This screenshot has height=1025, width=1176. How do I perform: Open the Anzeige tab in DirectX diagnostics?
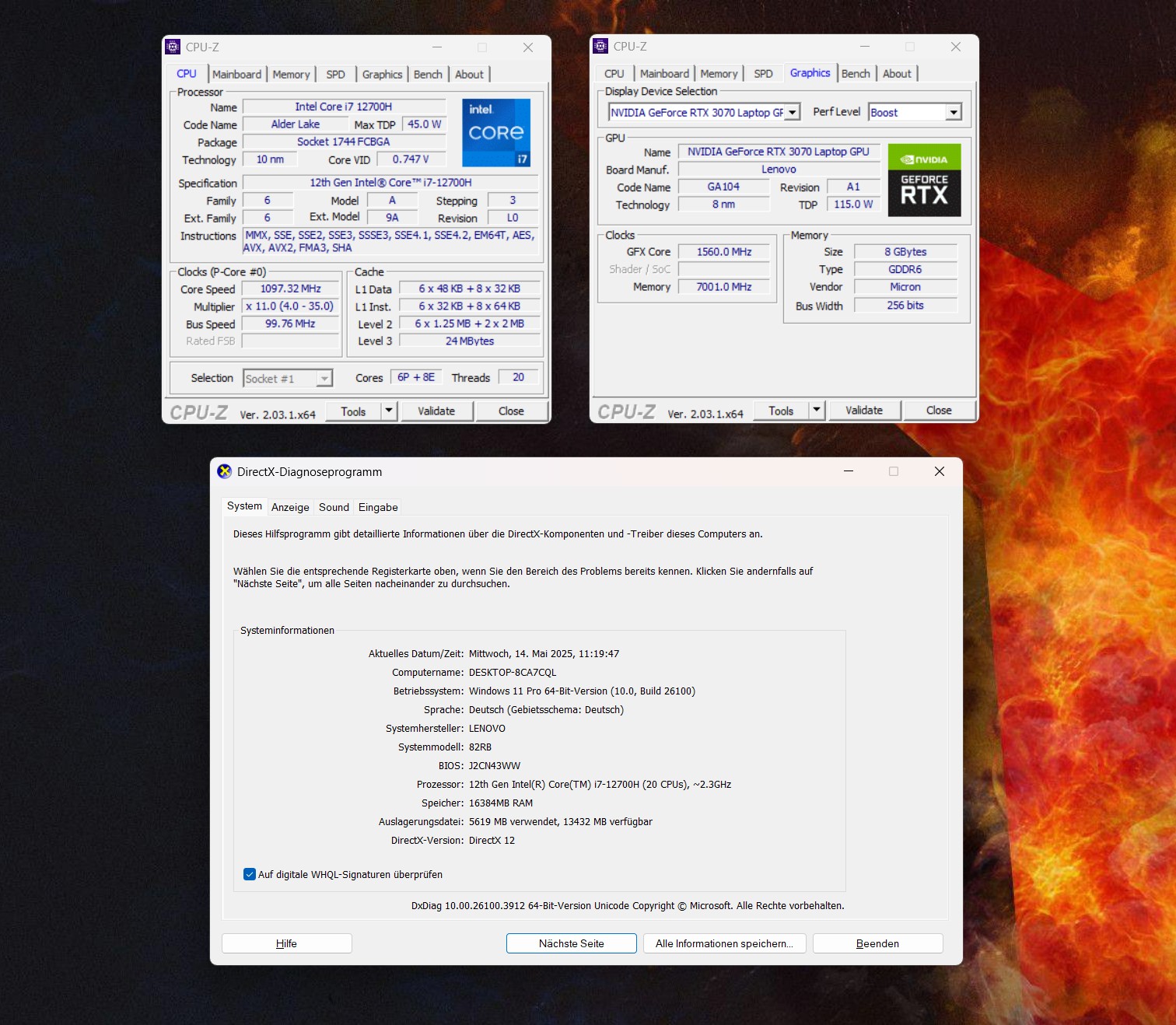tap(290, 507)
